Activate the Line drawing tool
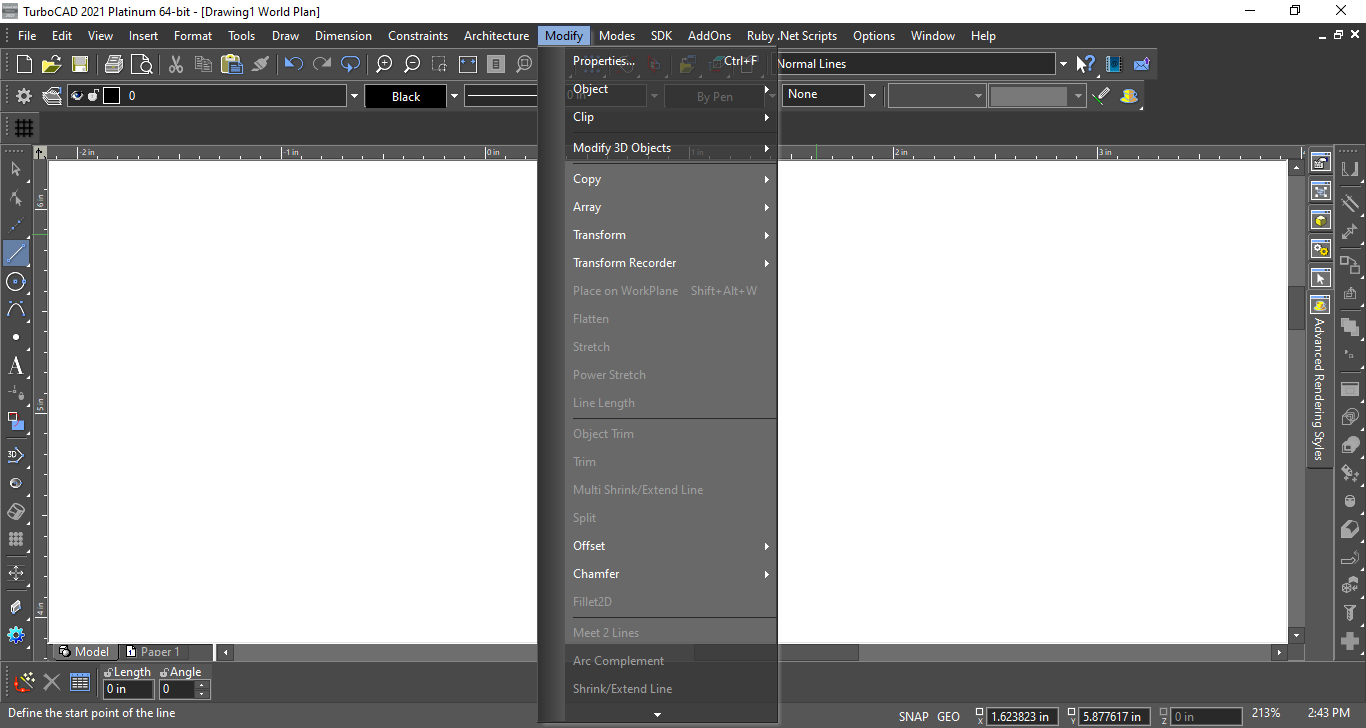The width and height of the screenshot is (1366, 728). (16, 253)
